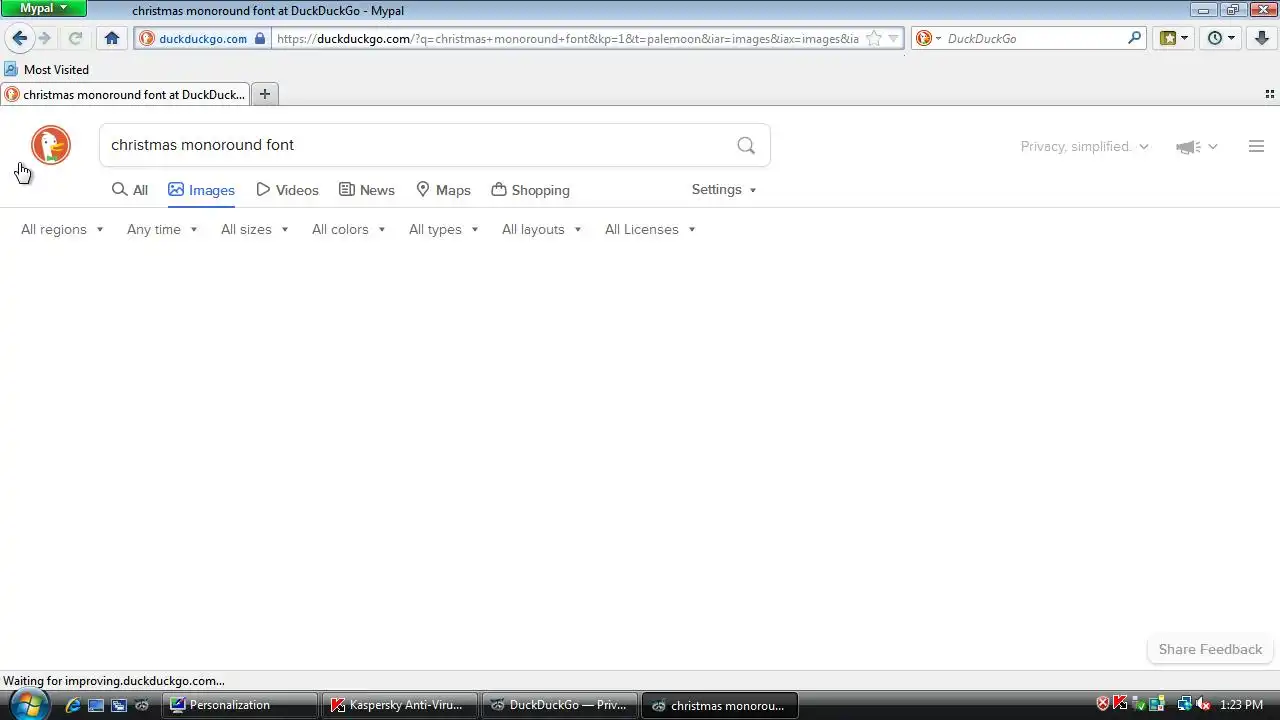
Task: Open the Bookmarks menu toolbar button
Action: pos(1173,38)
